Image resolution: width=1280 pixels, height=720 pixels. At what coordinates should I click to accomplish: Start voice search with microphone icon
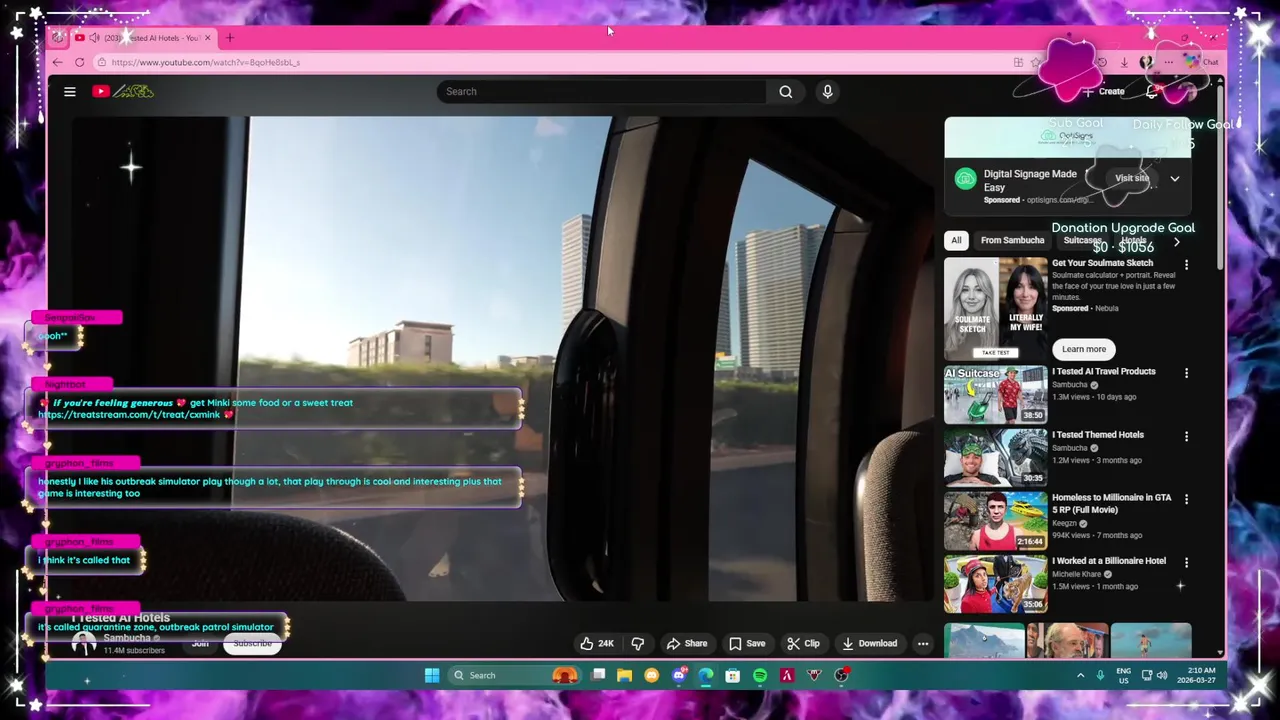(827, 91)
